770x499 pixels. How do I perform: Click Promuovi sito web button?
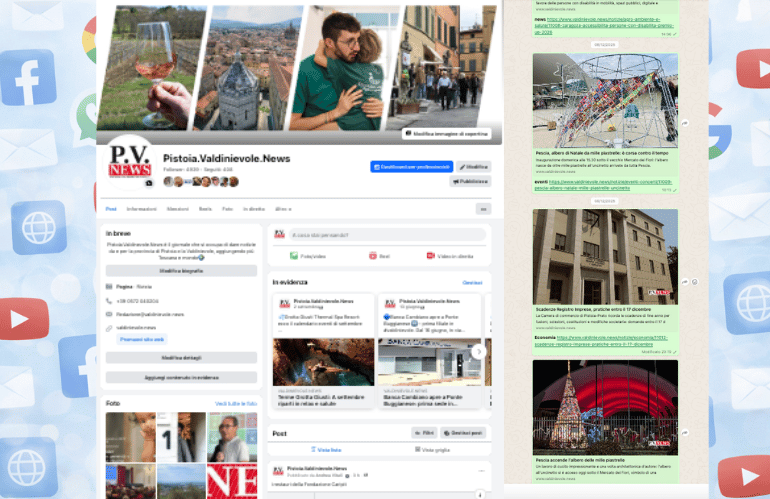click(142, 339)
